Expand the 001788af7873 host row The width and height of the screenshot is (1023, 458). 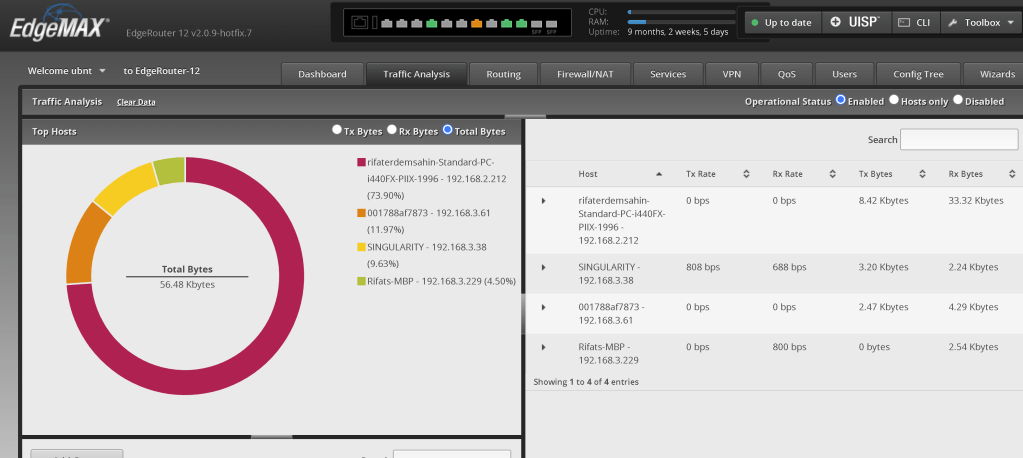543,307
